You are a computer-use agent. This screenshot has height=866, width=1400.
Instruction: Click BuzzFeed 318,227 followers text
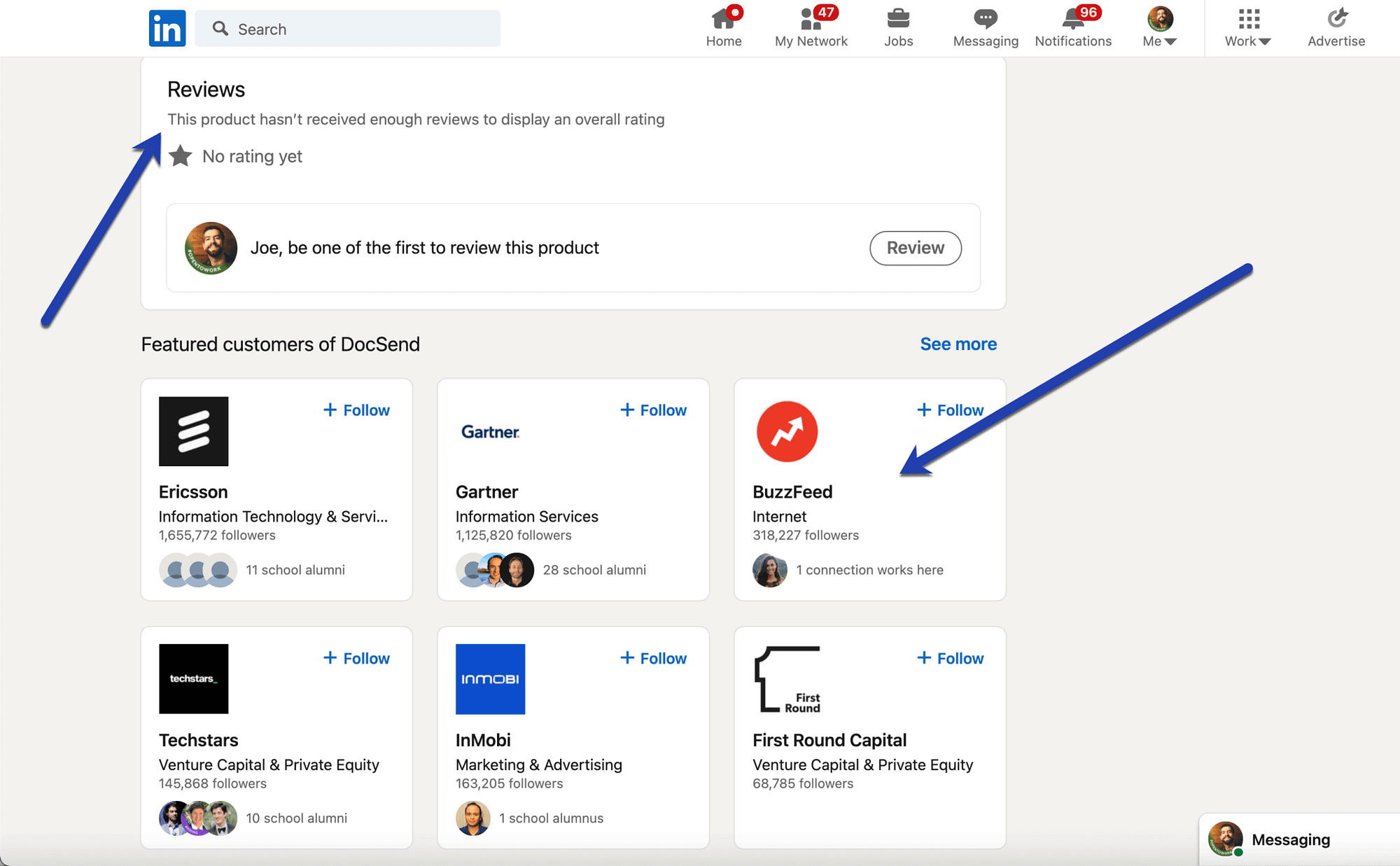[x=806, y=536]
